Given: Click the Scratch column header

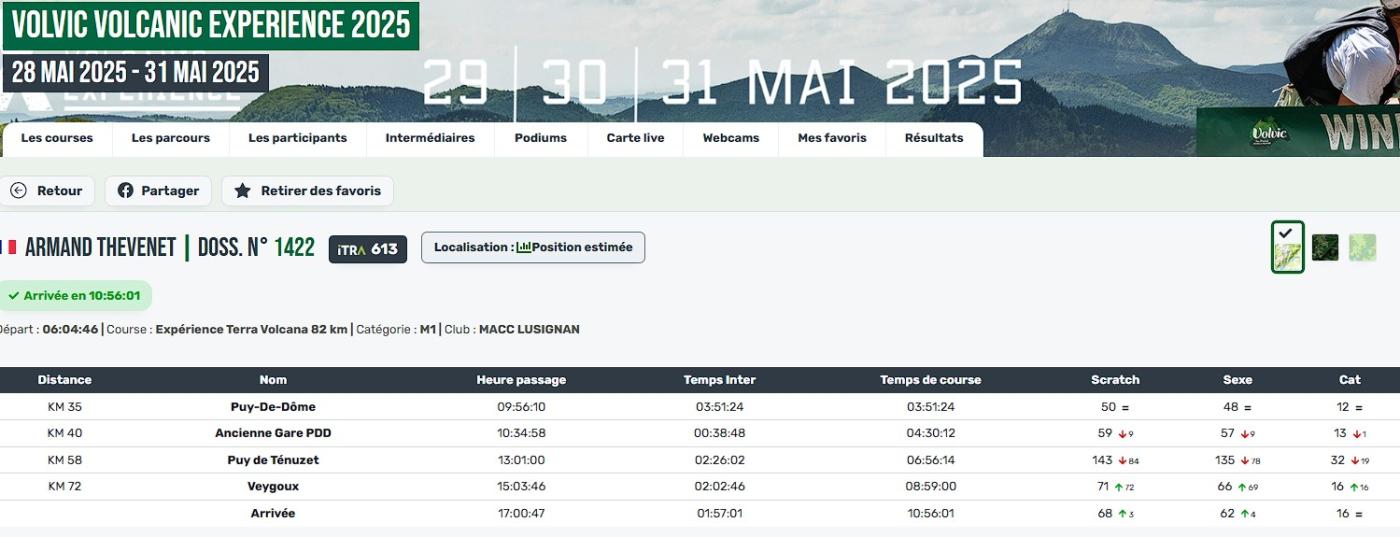Looking at the screenshot, I should point(1115,380).
